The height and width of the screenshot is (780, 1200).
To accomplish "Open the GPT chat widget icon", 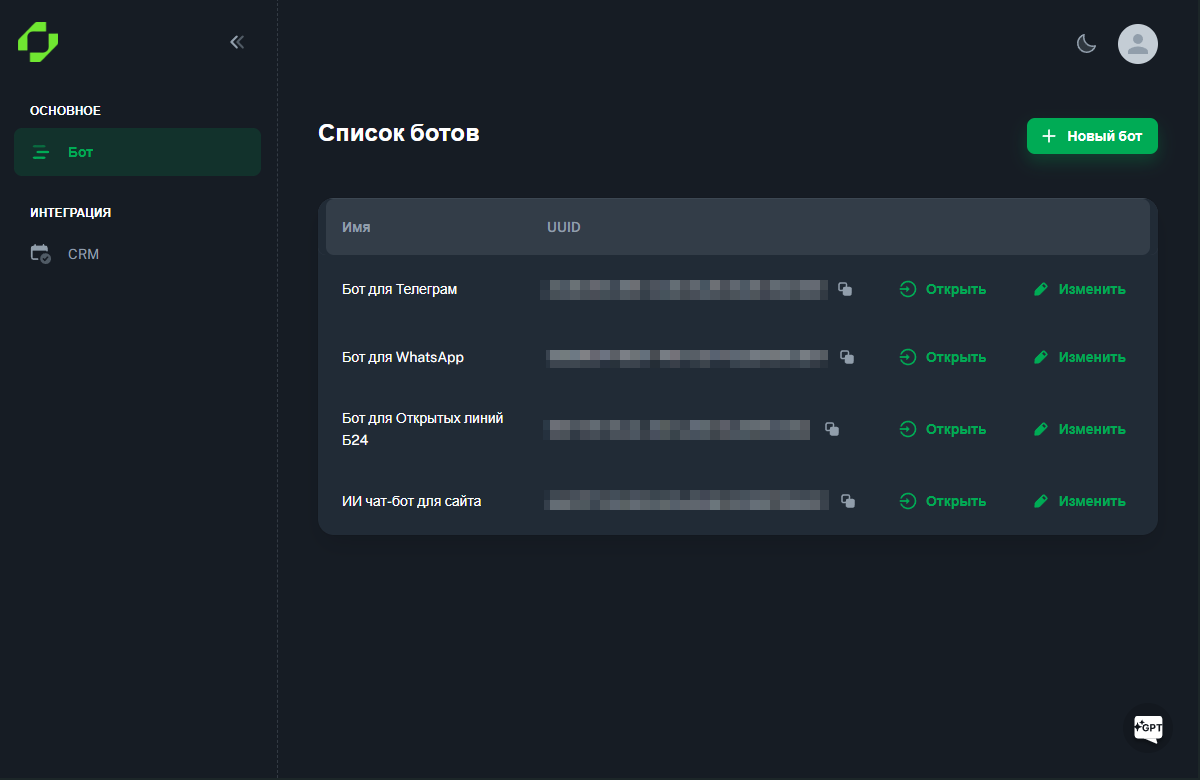I will [x=1148, y=728].
